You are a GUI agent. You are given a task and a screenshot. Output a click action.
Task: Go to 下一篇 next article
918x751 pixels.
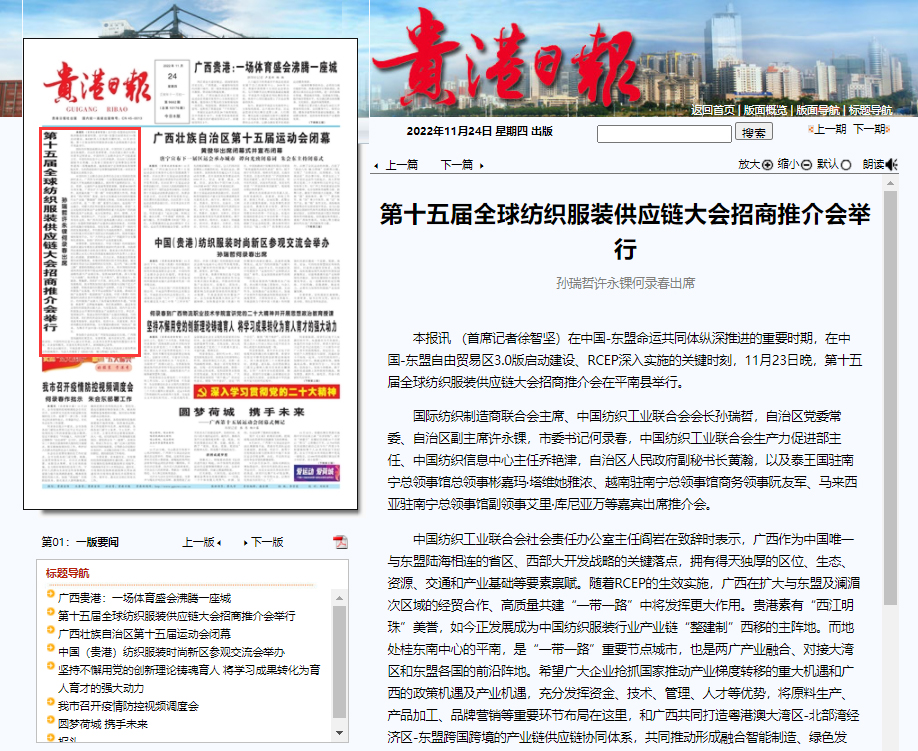coord(457,165)
